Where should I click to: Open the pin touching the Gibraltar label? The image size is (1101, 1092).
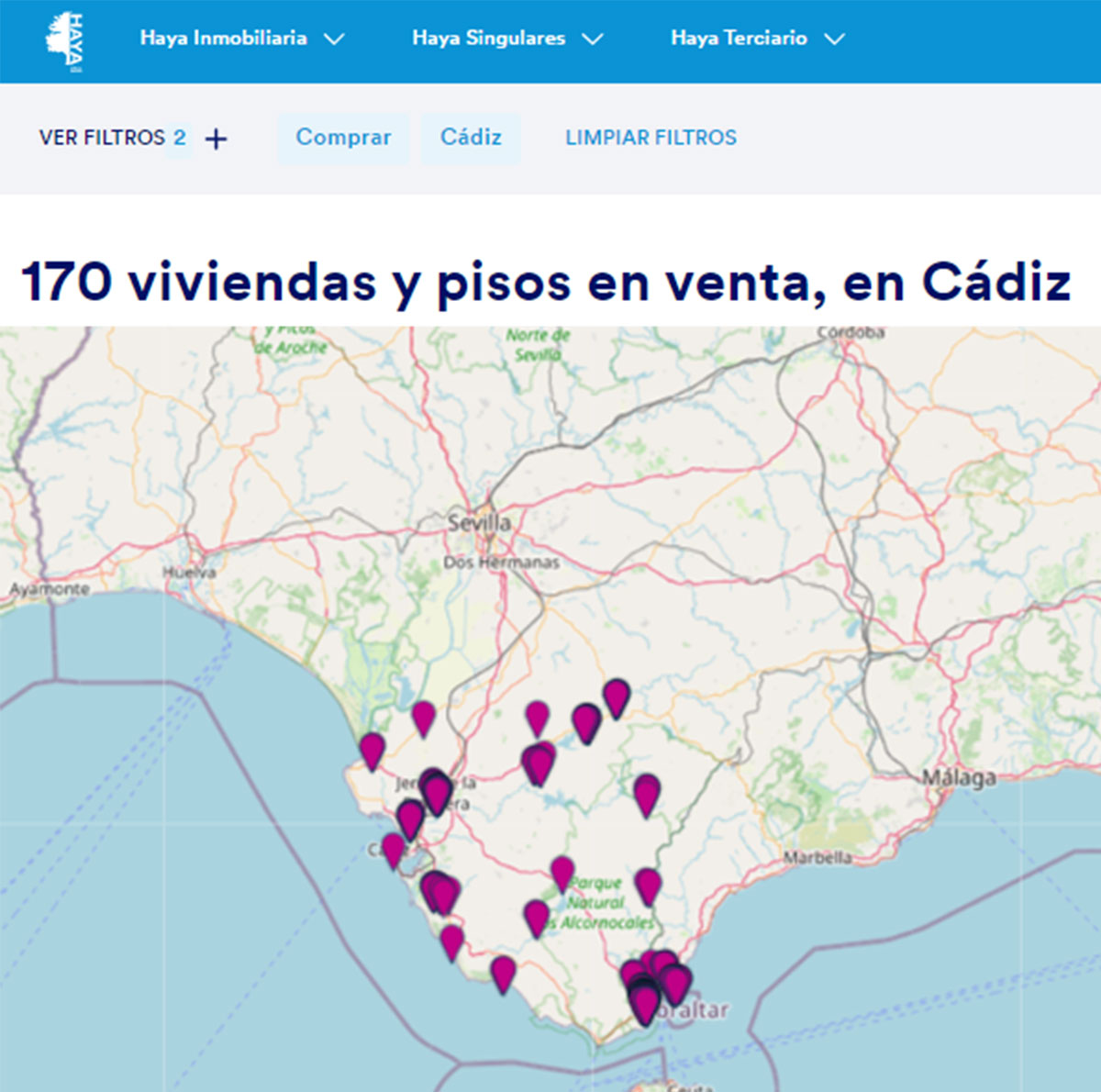[x=675, y=984]
